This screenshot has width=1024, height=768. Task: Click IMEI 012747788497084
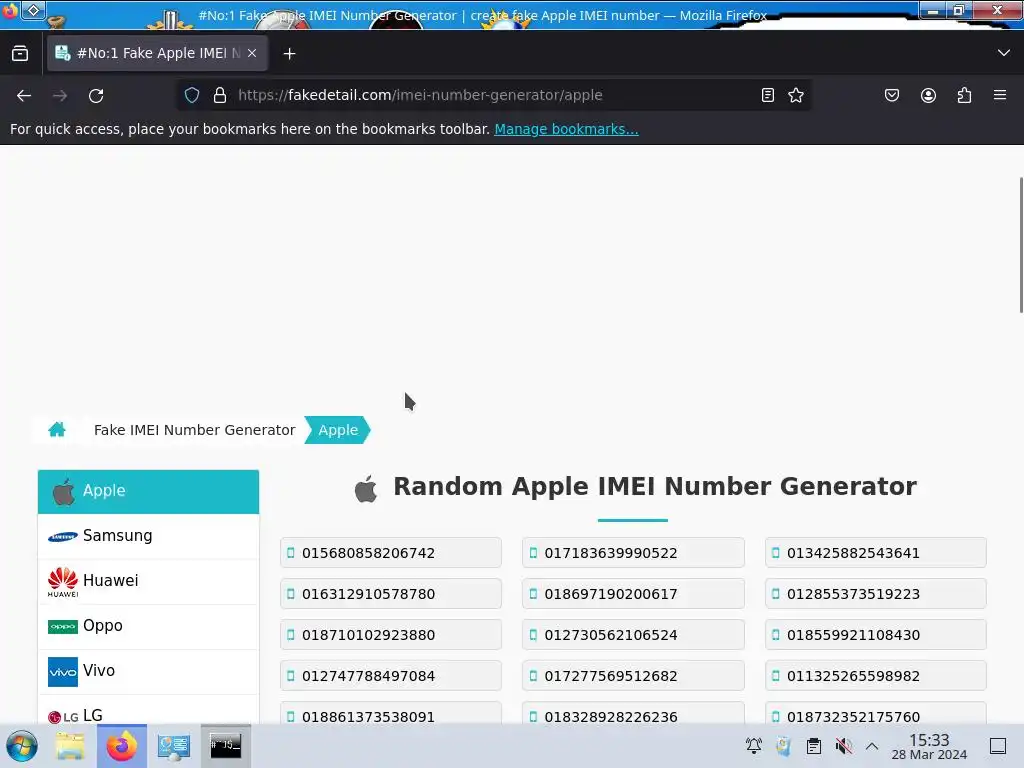391,676
